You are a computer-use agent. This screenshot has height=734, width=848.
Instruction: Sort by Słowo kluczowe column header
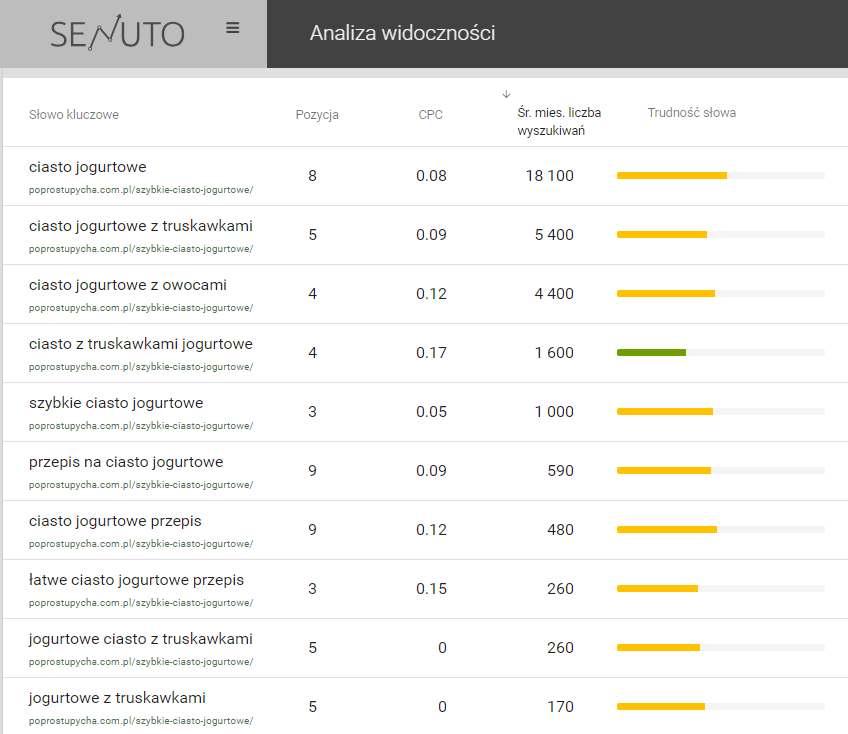tap(74, 114)
